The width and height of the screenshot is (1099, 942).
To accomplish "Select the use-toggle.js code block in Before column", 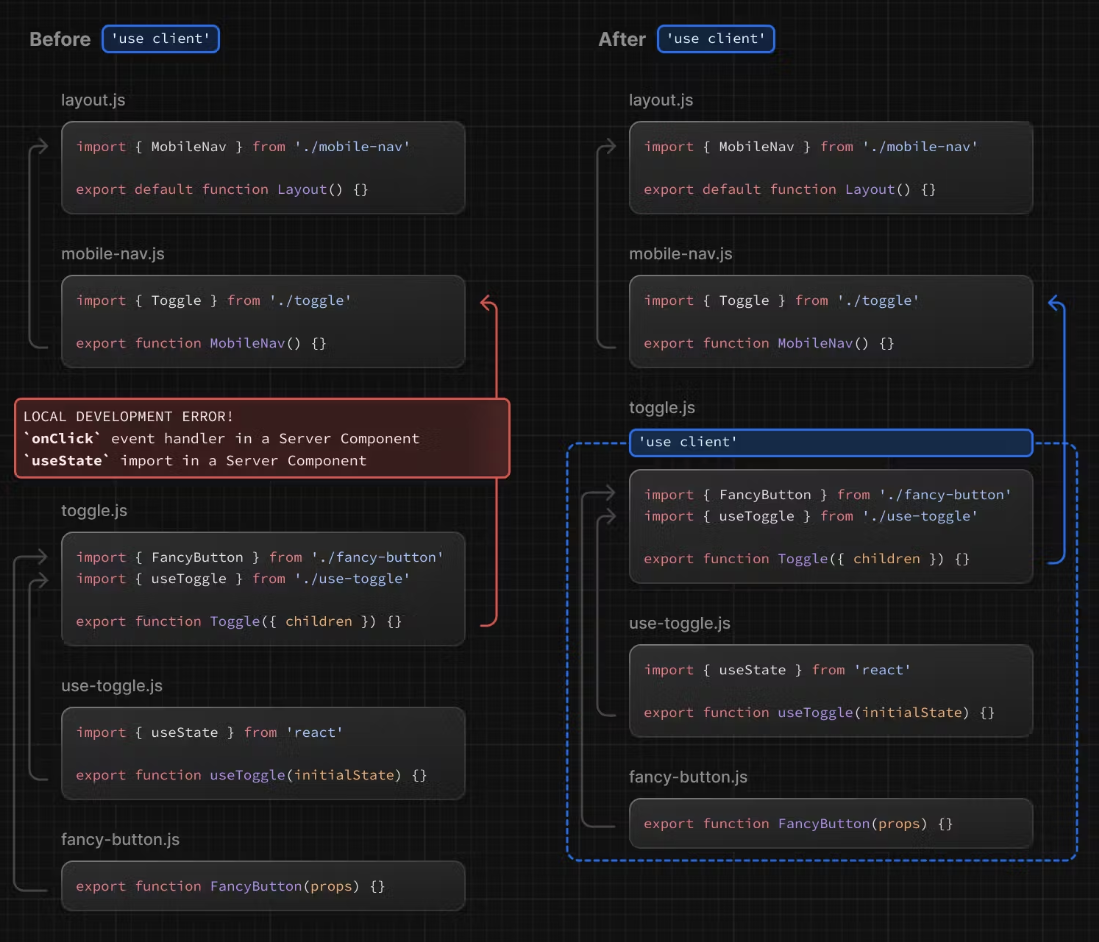I will (263, 754).
